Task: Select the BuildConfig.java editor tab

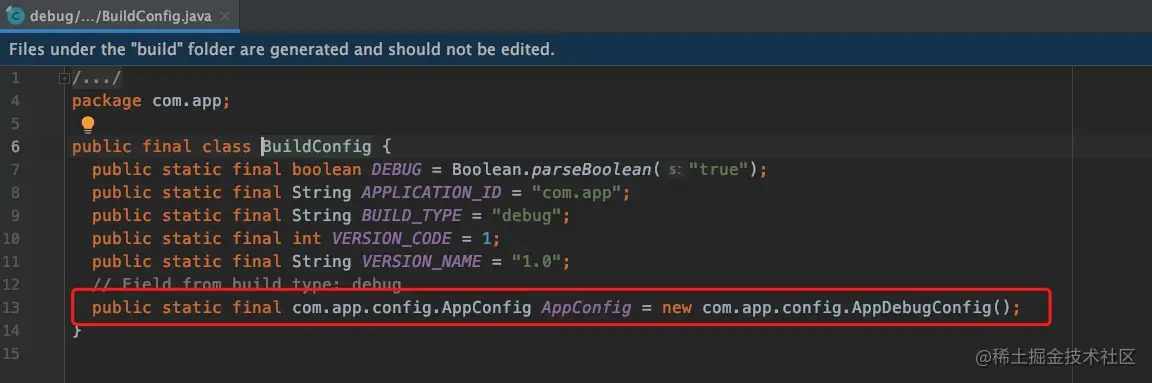Action: click(x=119, y=16)
